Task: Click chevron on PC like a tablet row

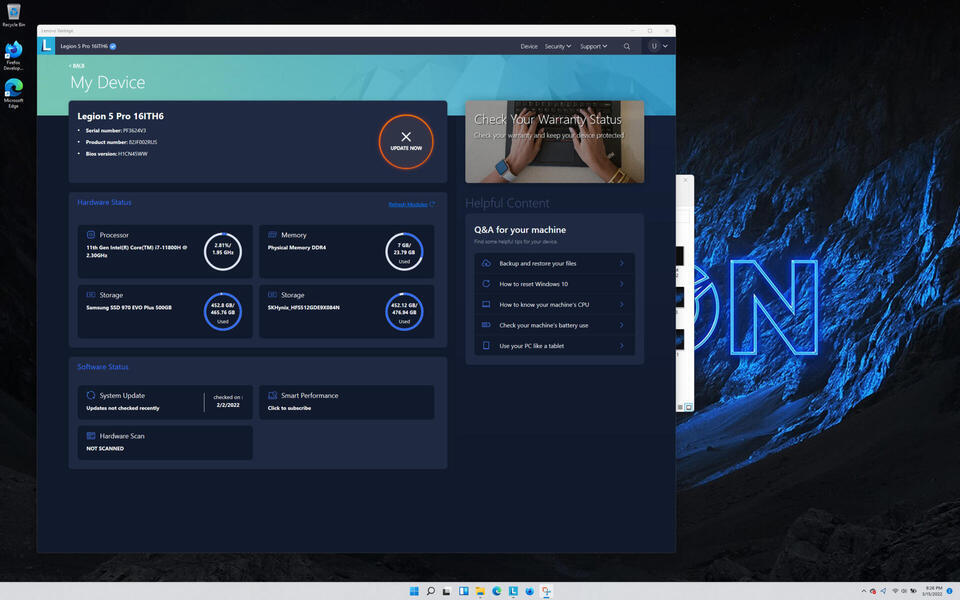Action: pyautogui.click(x=621, y=345)
